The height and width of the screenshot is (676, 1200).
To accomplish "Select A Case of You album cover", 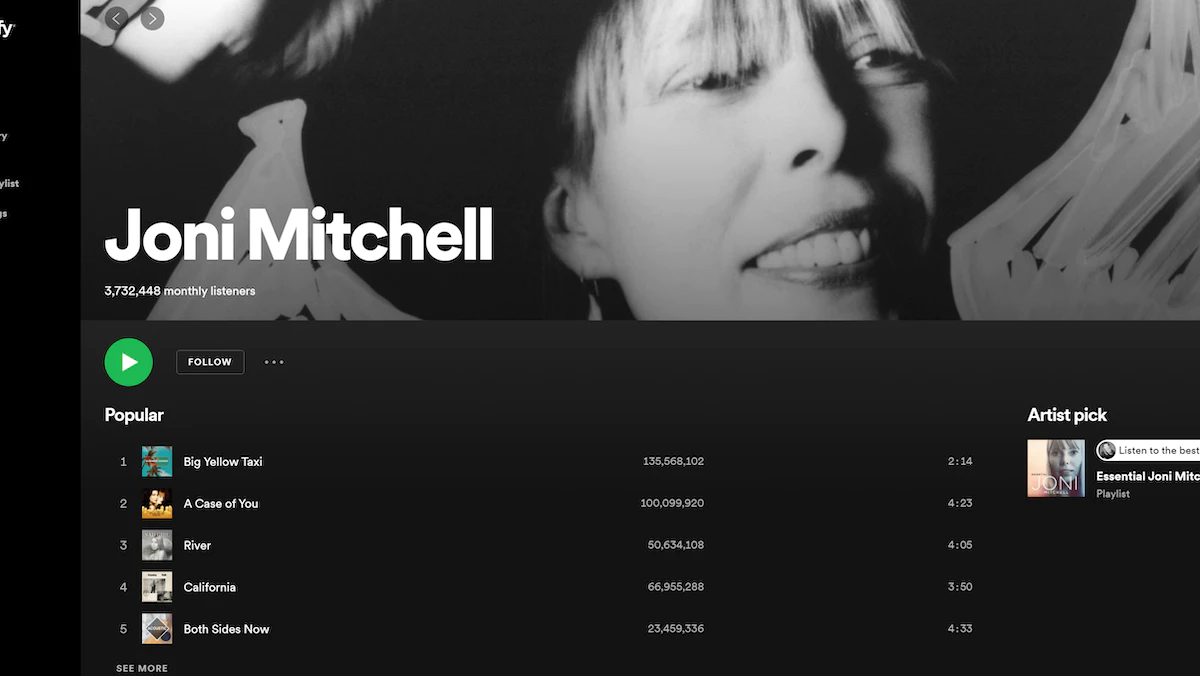I will [x=157, y=504].
